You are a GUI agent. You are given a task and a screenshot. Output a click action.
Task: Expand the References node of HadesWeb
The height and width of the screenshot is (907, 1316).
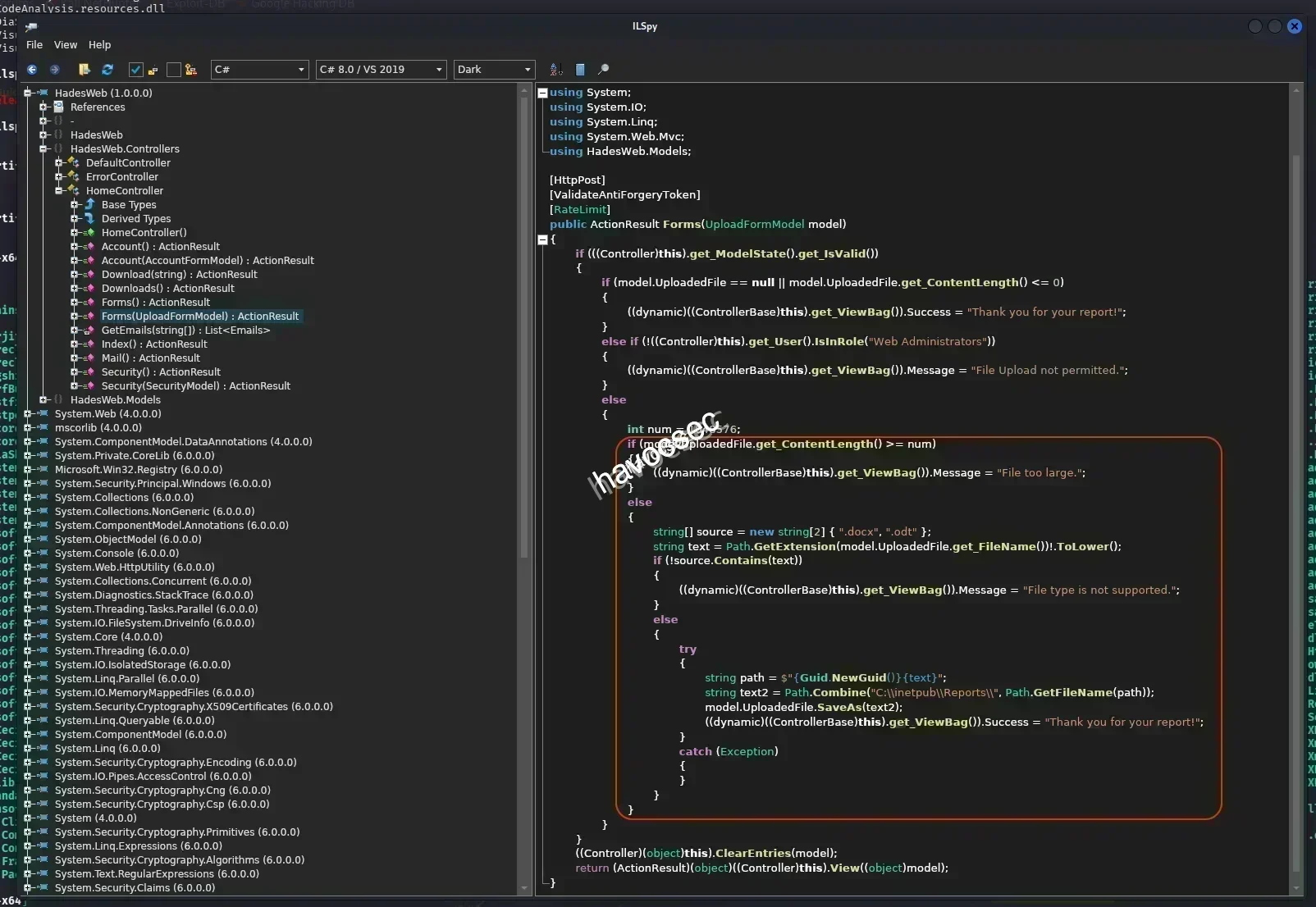43,107
